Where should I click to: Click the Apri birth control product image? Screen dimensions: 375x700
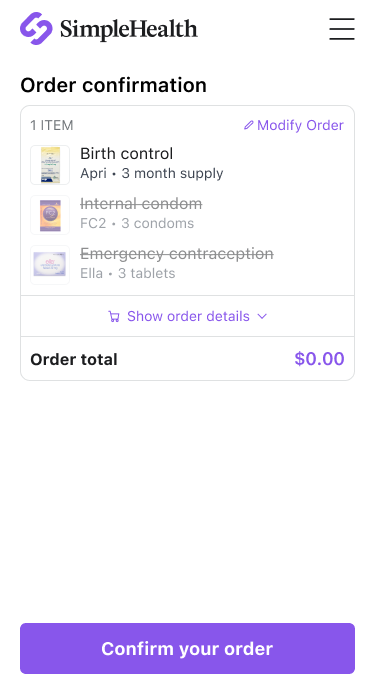(50, 165)
